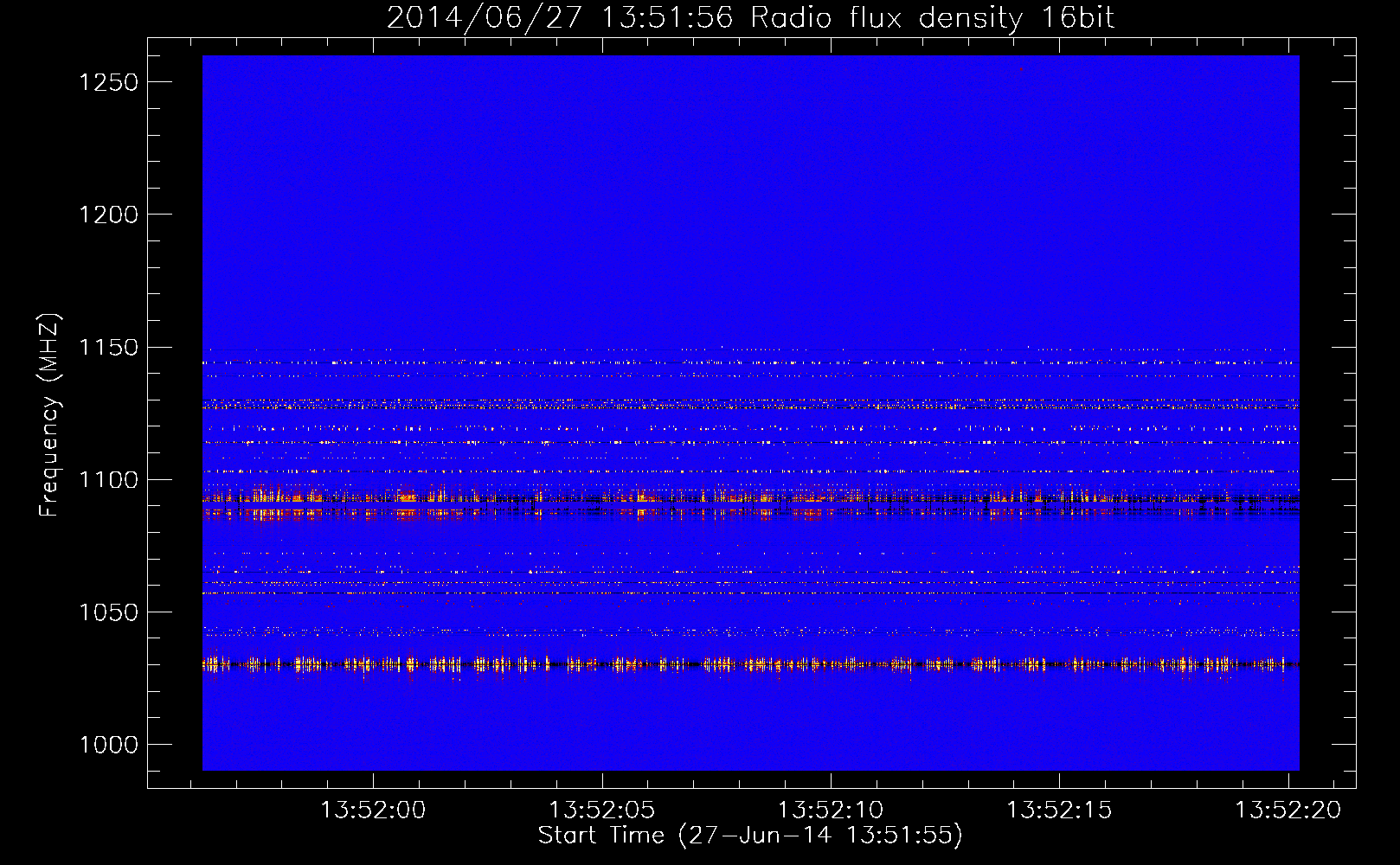This screenshot has width=1400, height=865.
Task: Click the dotted band near 1128 MHz
Action: coord(751,403)
